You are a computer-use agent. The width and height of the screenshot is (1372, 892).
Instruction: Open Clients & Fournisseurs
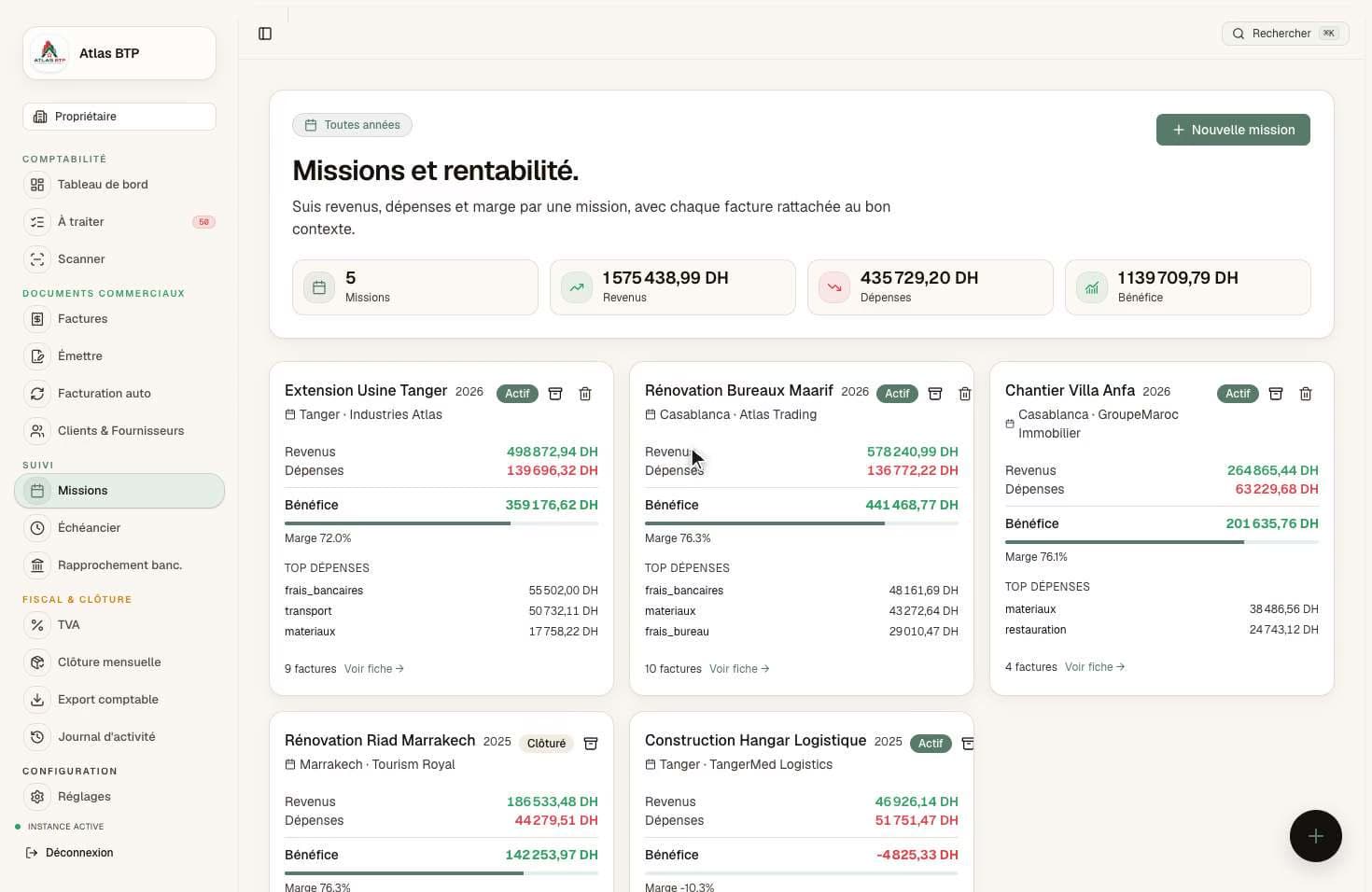tap(119, 431)
